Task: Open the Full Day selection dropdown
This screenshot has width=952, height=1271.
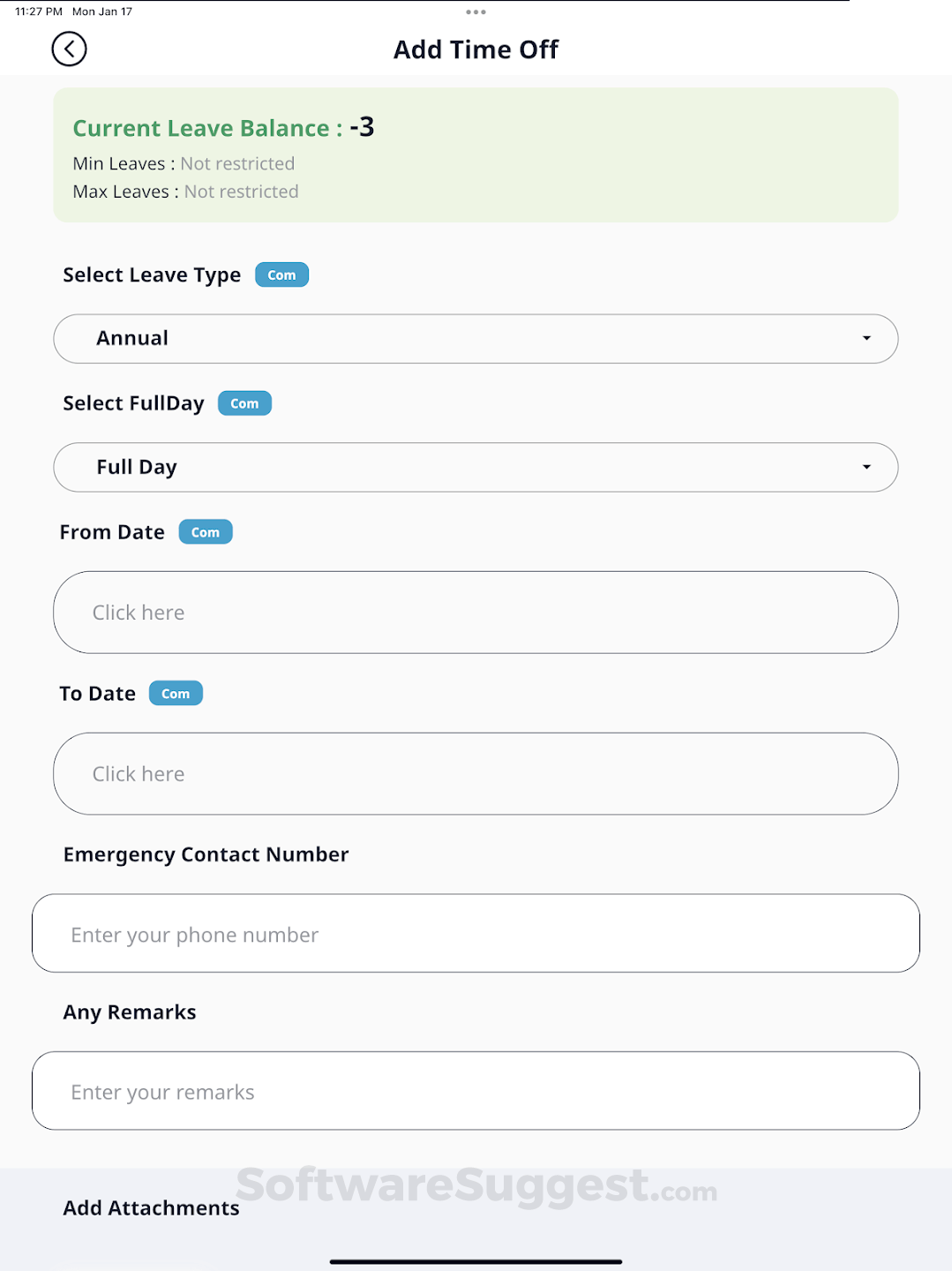Action: tap(476, 468)
